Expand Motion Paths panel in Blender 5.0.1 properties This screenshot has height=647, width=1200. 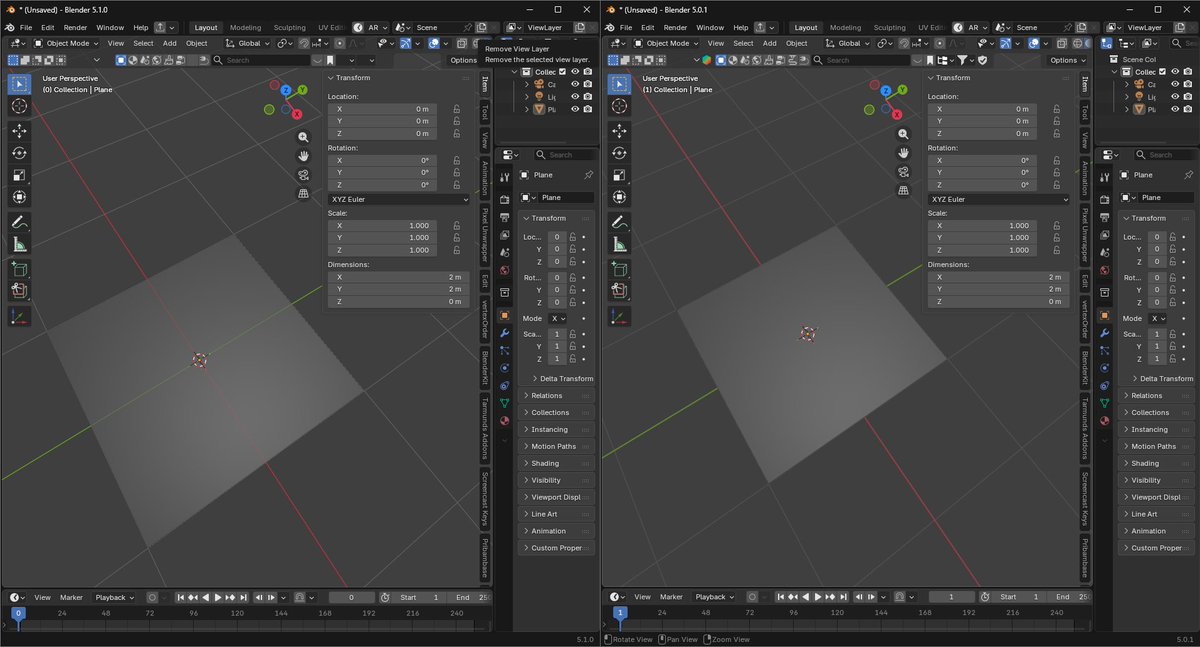(x=1157, y=447)
